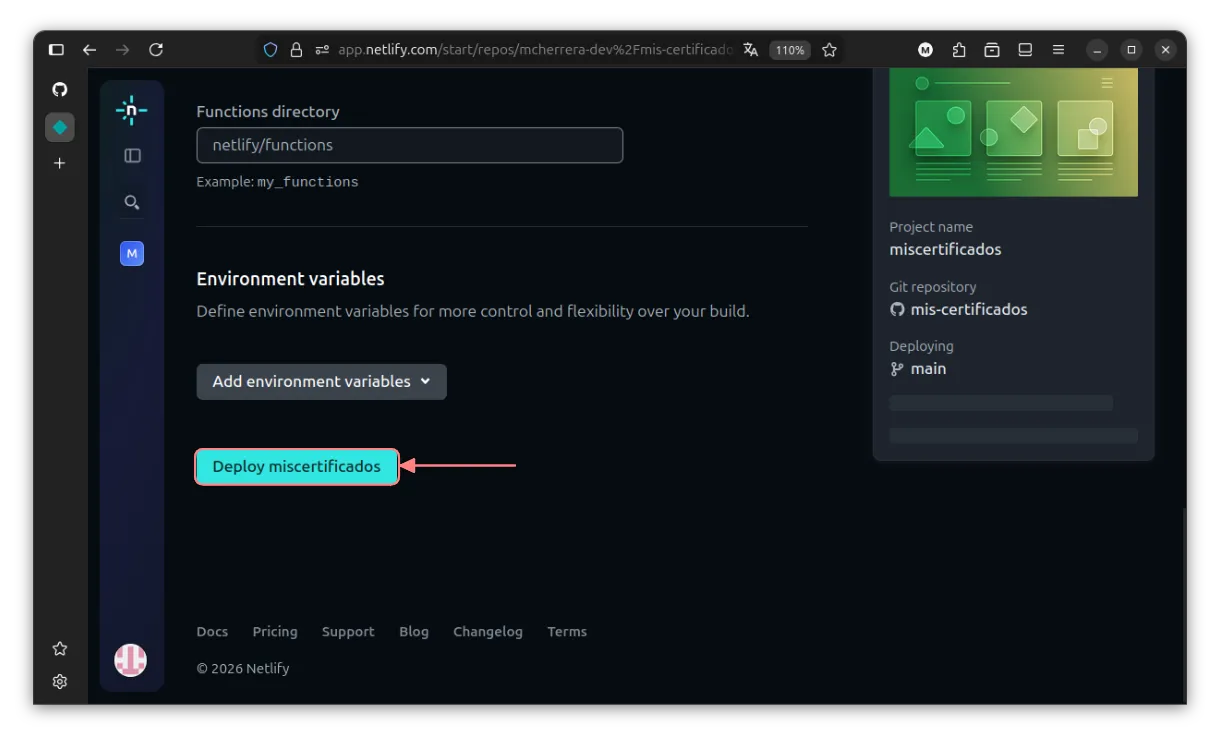The width and height of the screenshot is (1220, 740).
Task: Reload the page
Action: pos(156,50)
